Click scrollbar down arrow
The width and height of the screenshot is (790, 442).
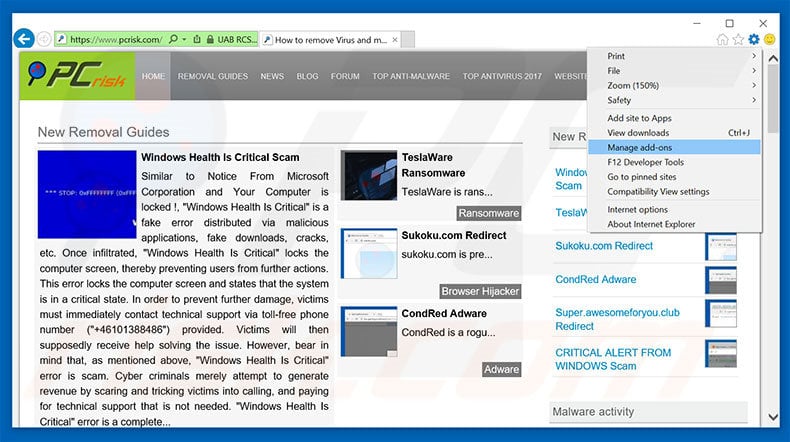click(x=772, y=417)
